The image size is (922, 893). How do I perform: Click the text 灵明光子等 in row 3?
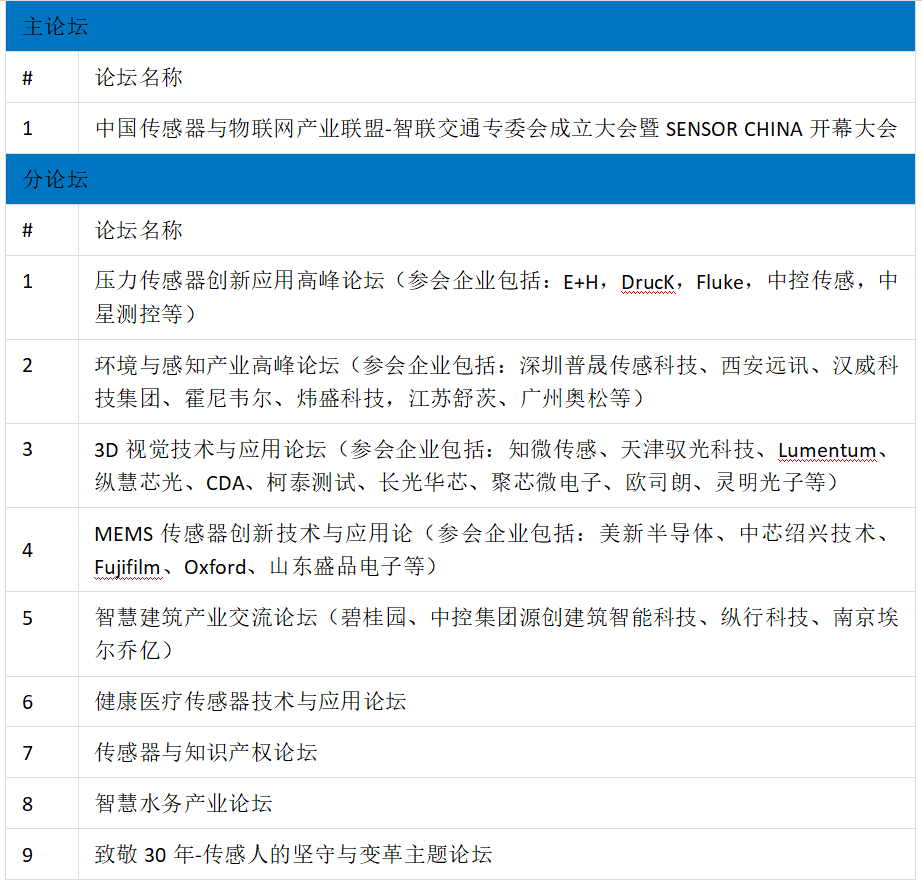[770, 483]
